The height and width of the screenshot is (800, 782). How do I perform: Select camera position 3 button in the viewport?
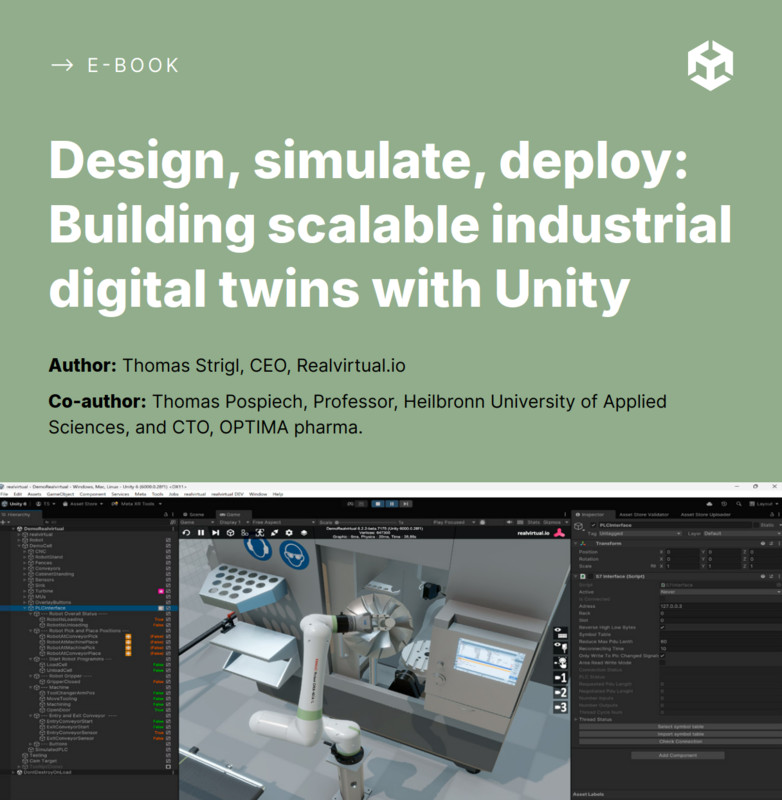562,708
